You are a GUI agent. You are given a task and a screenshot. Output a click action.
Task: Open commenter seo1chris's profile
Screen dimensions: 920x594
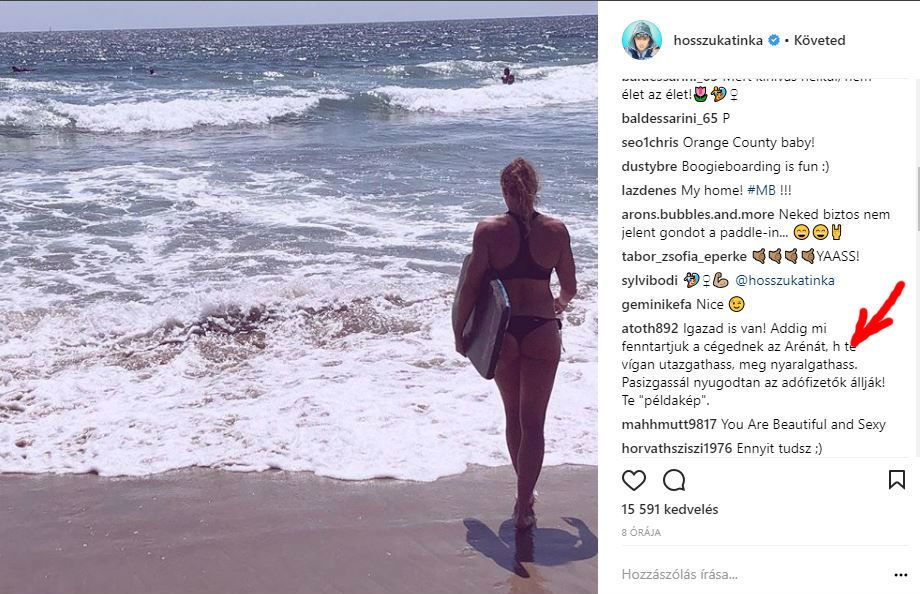(x=650, y=143)
